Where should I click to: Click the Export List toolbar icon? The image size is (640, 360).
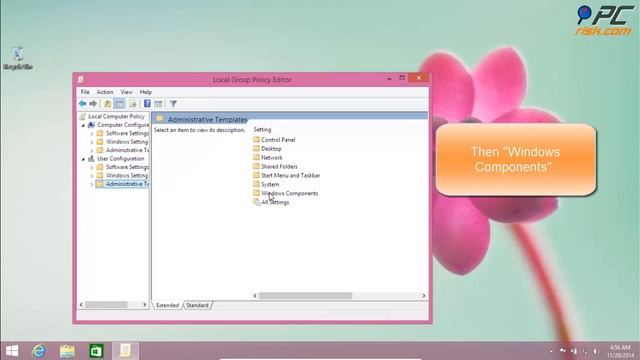pyautogui.click(x=133, y=104)
